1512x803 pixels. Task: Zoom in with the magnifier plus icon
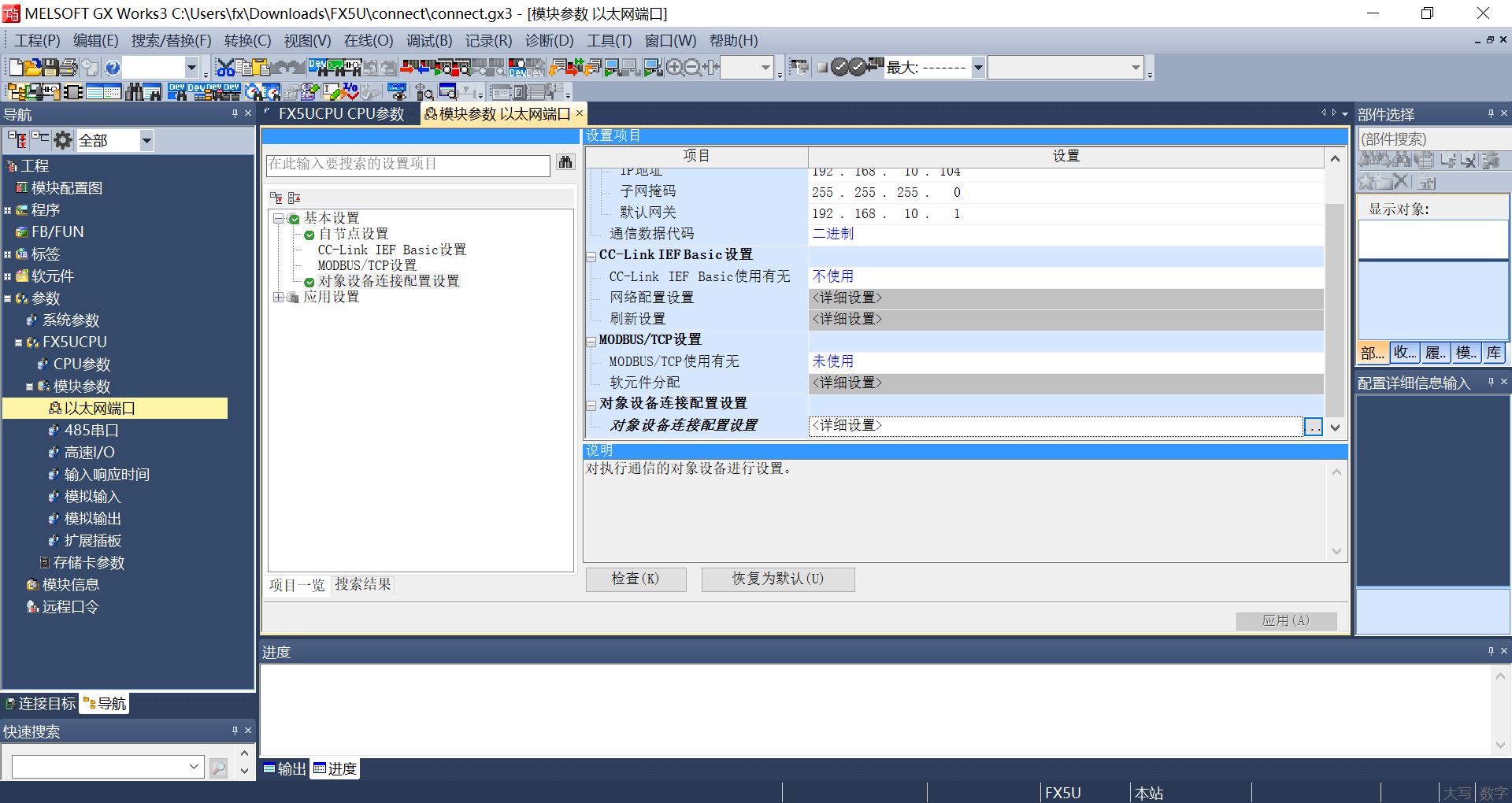point(675,68)
